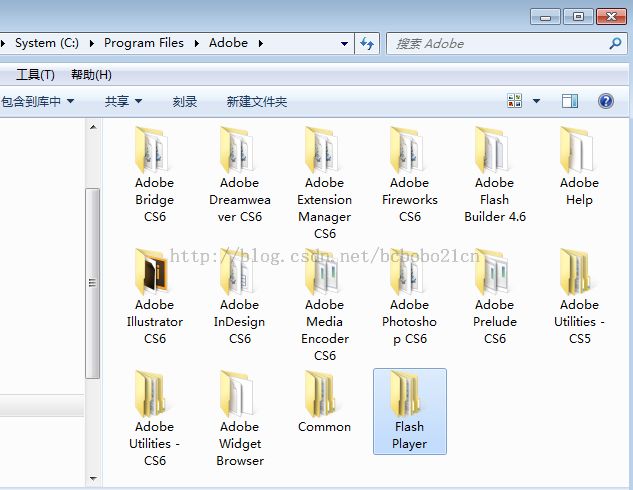Expand the arrow after Program Files in breadcrumb
633x490 pixels.
[x=197, y=43]
